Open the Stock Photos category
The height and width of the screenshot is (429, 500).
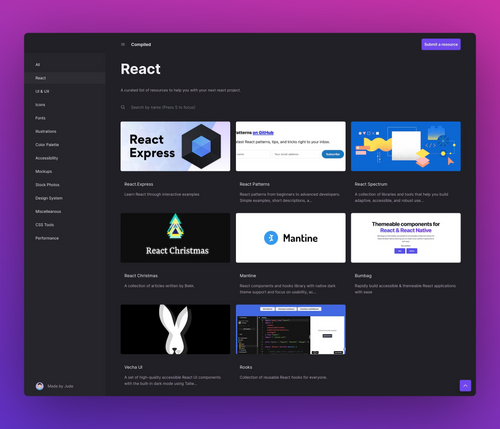tap(65, 185)
